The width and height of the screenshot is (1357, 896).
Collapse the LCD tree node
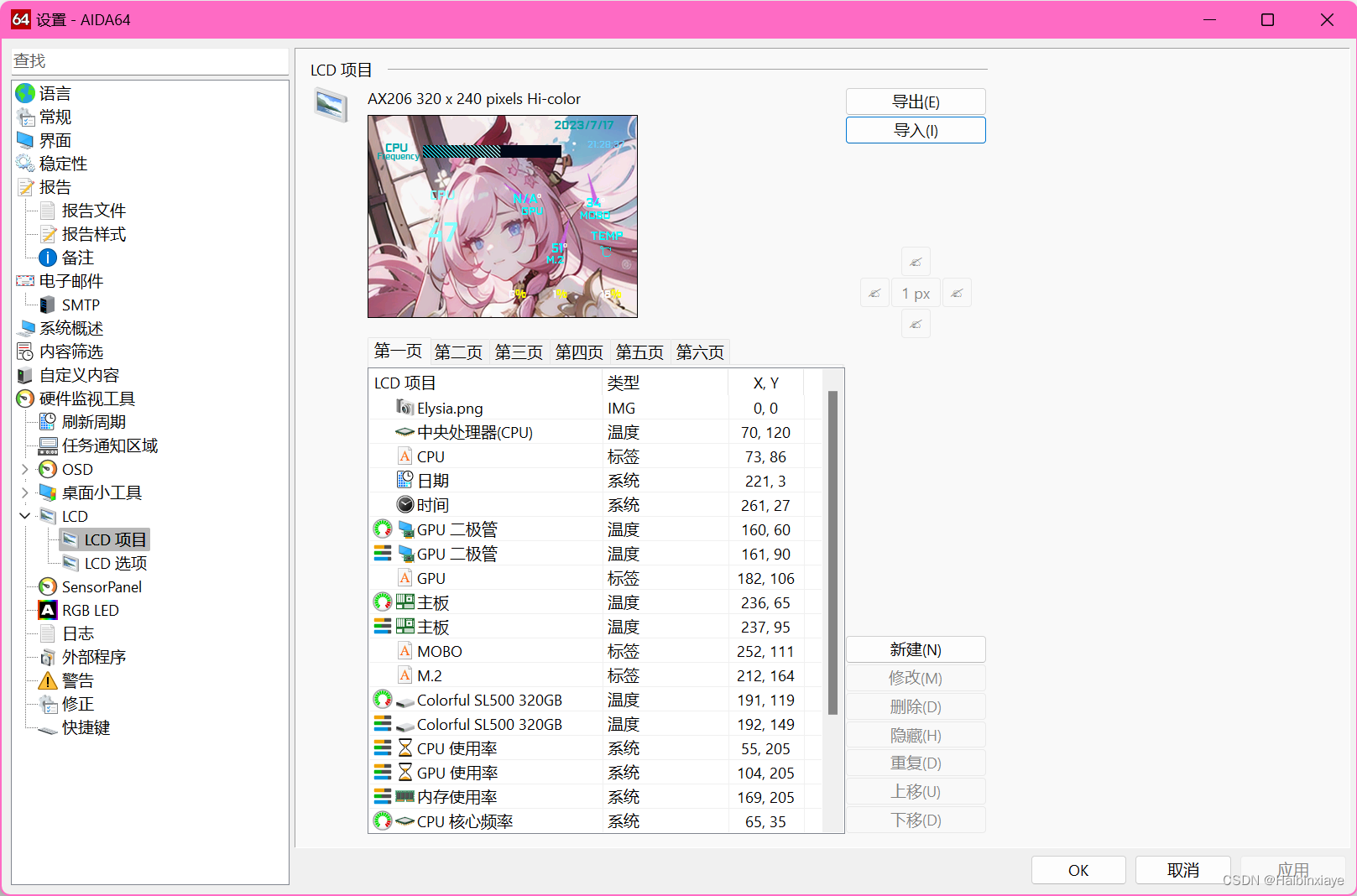point(25,516)
